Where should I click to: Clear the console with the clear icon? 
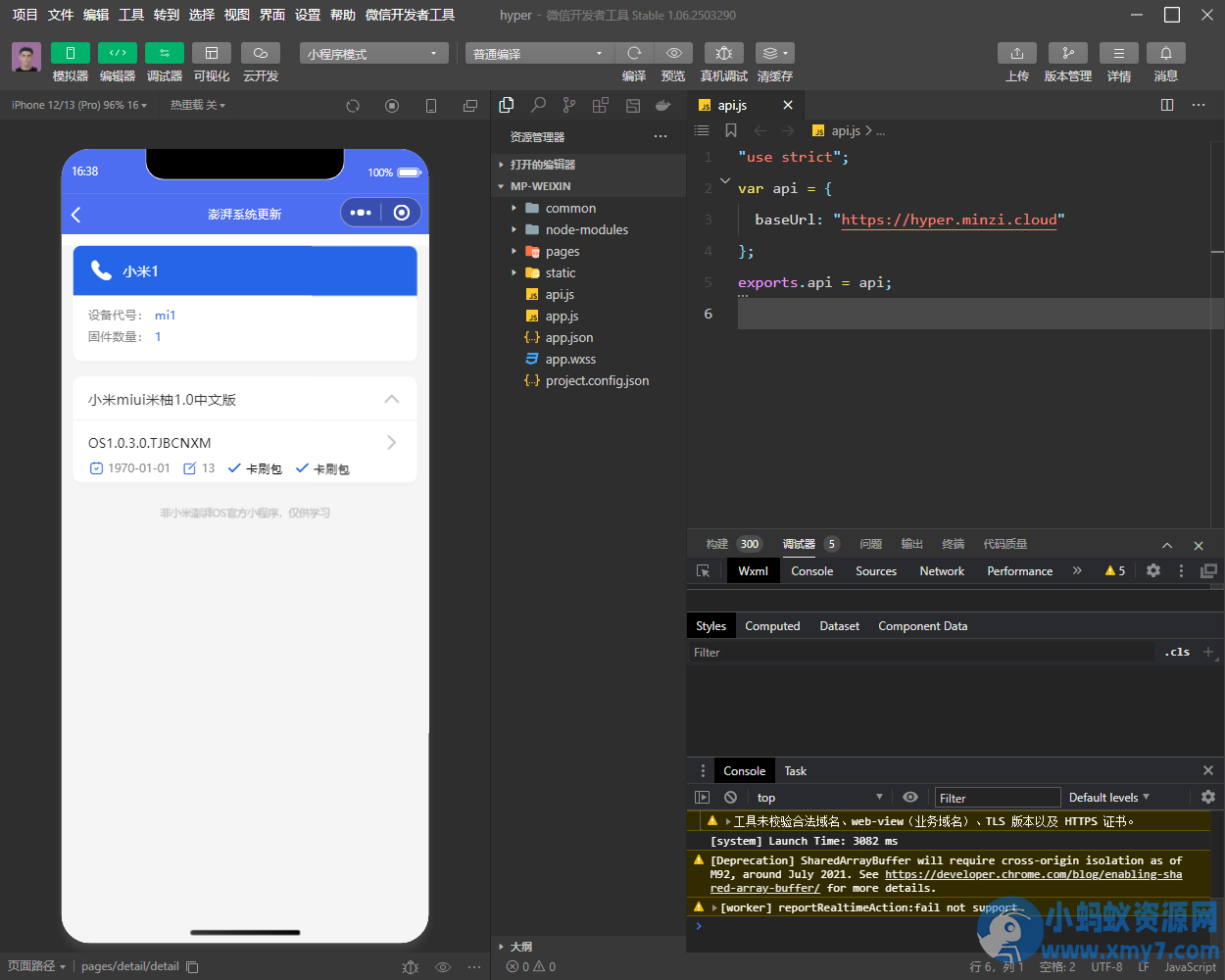point(730,798)
